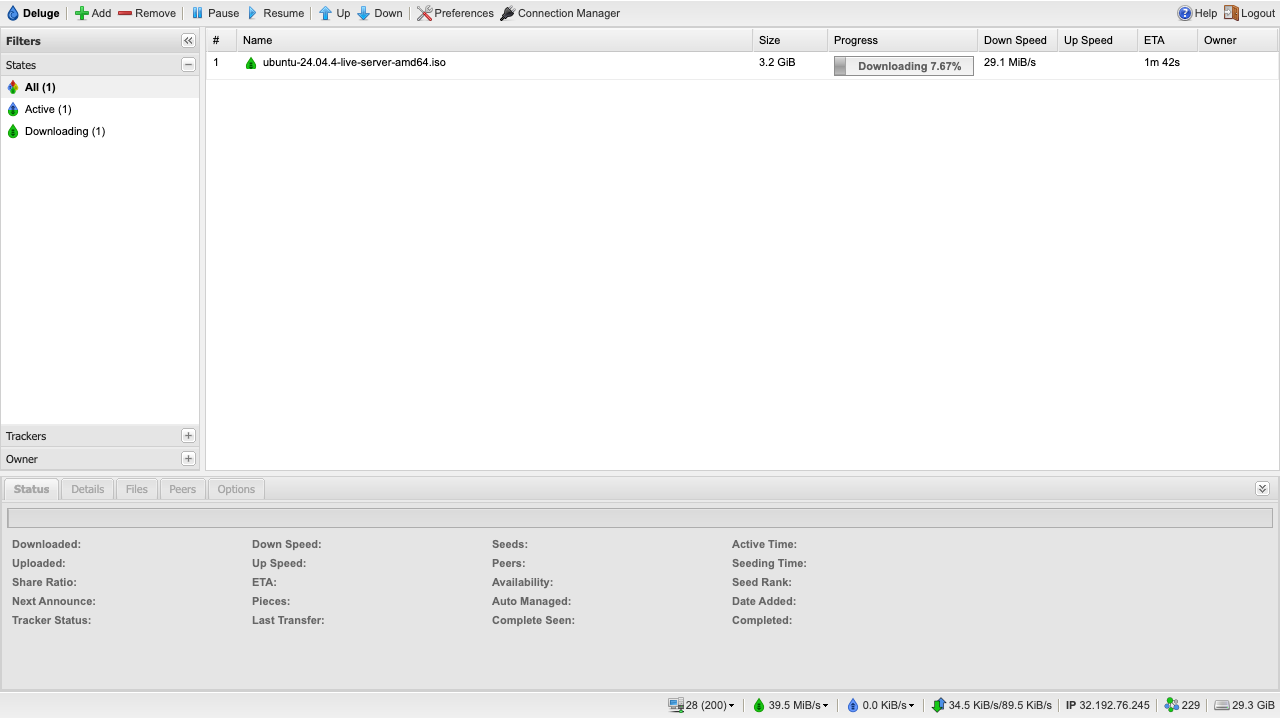Click protocol traffic 34.5 KiB/s/89.5 KiB/s
The width and height of the screenshot is (1280, 720).
(991, 705)
